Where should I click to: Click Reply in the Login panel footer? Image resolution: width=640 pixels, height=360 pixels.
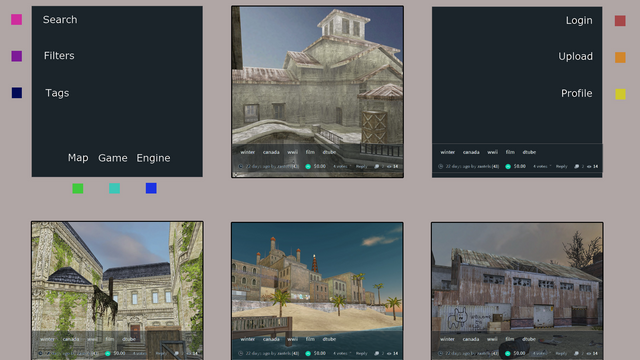[561, 167]
